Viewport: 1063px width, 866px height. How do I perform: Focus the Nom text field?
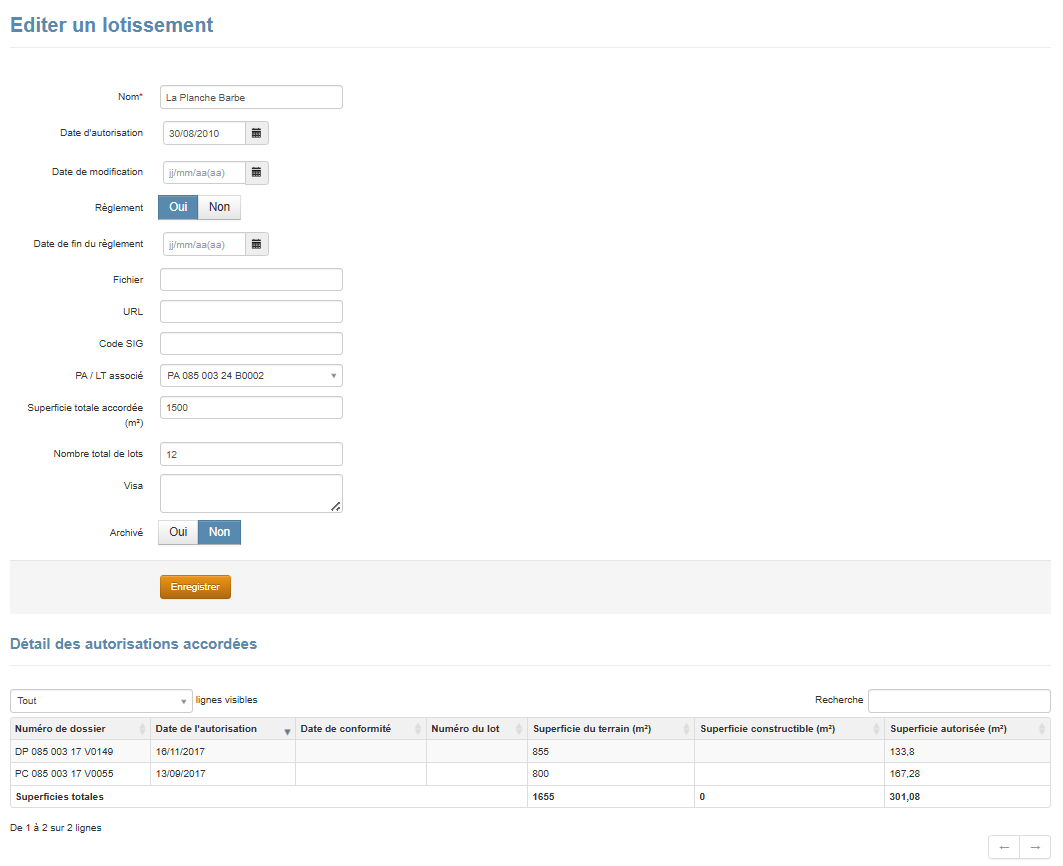[251, 97]
